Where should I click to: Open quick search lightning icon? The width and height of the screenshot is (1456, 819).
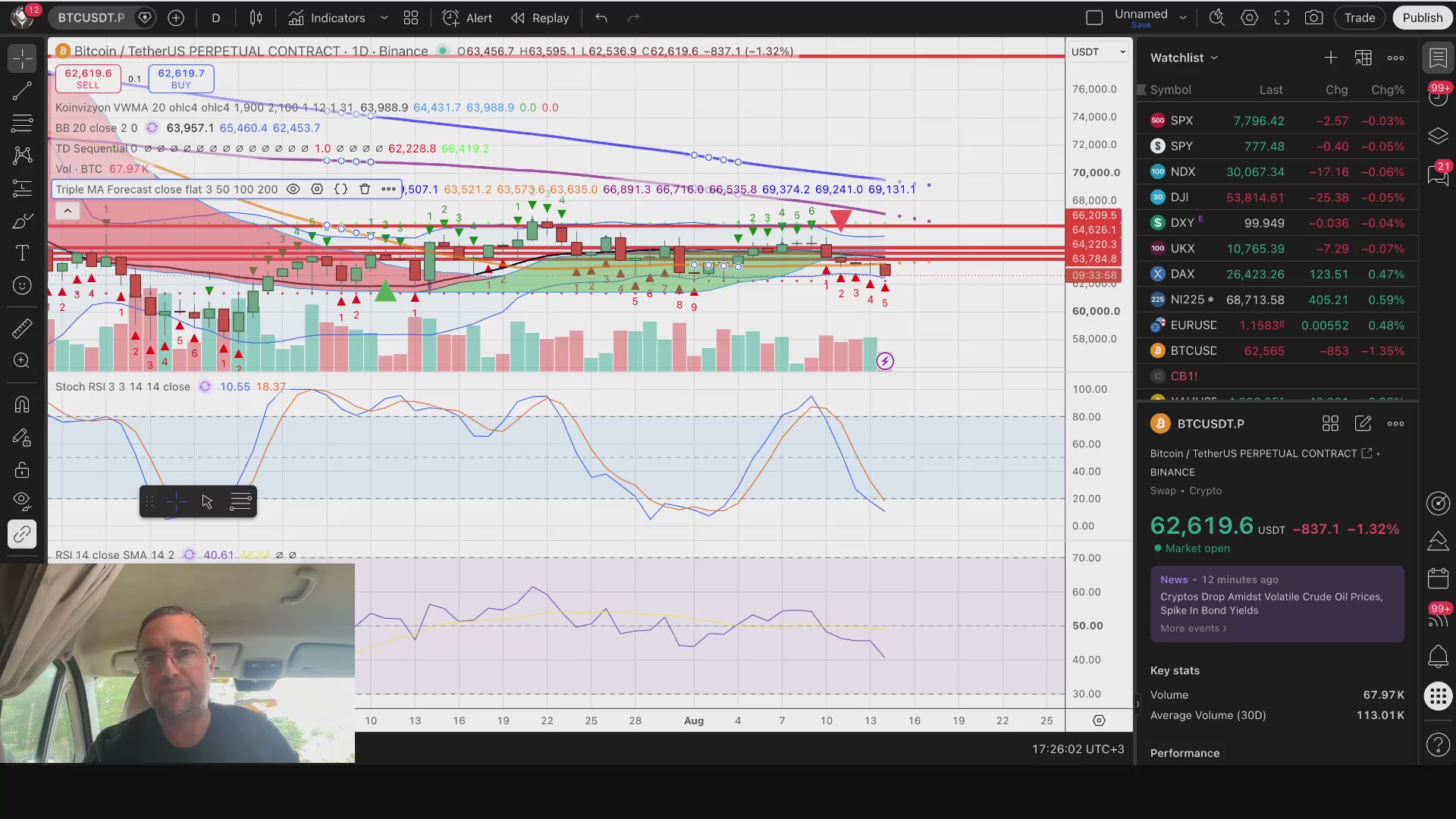click(x=1217, y=18)
